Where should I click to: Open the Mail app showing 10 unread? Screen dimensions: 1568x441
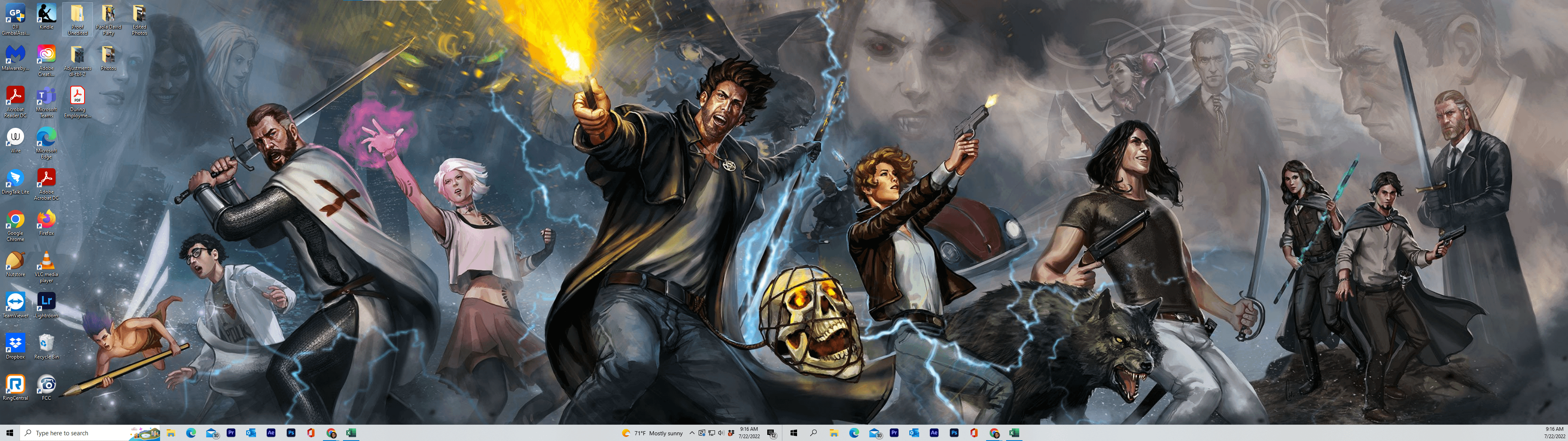[212, 432]
